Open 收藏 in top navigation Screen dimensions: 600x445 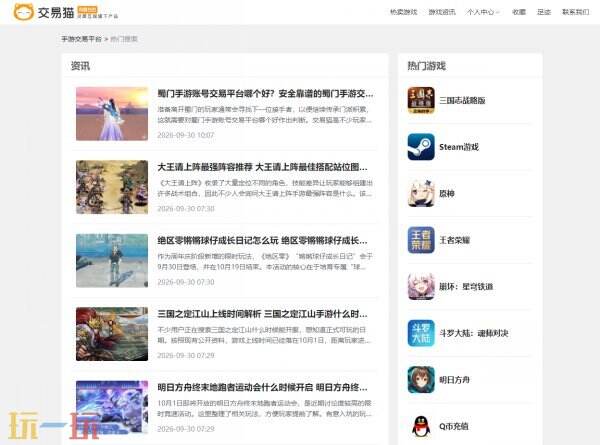519,12
